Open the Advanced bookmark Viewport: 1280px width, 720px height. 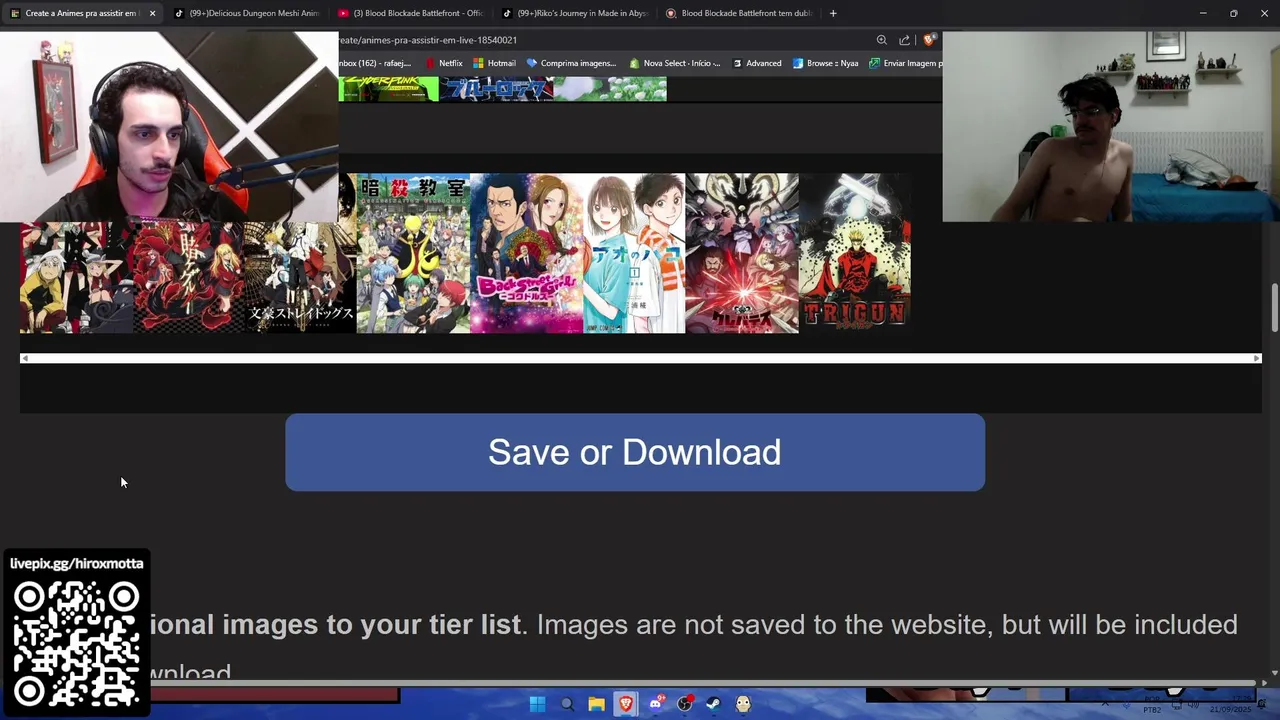(x=757, y=63)
